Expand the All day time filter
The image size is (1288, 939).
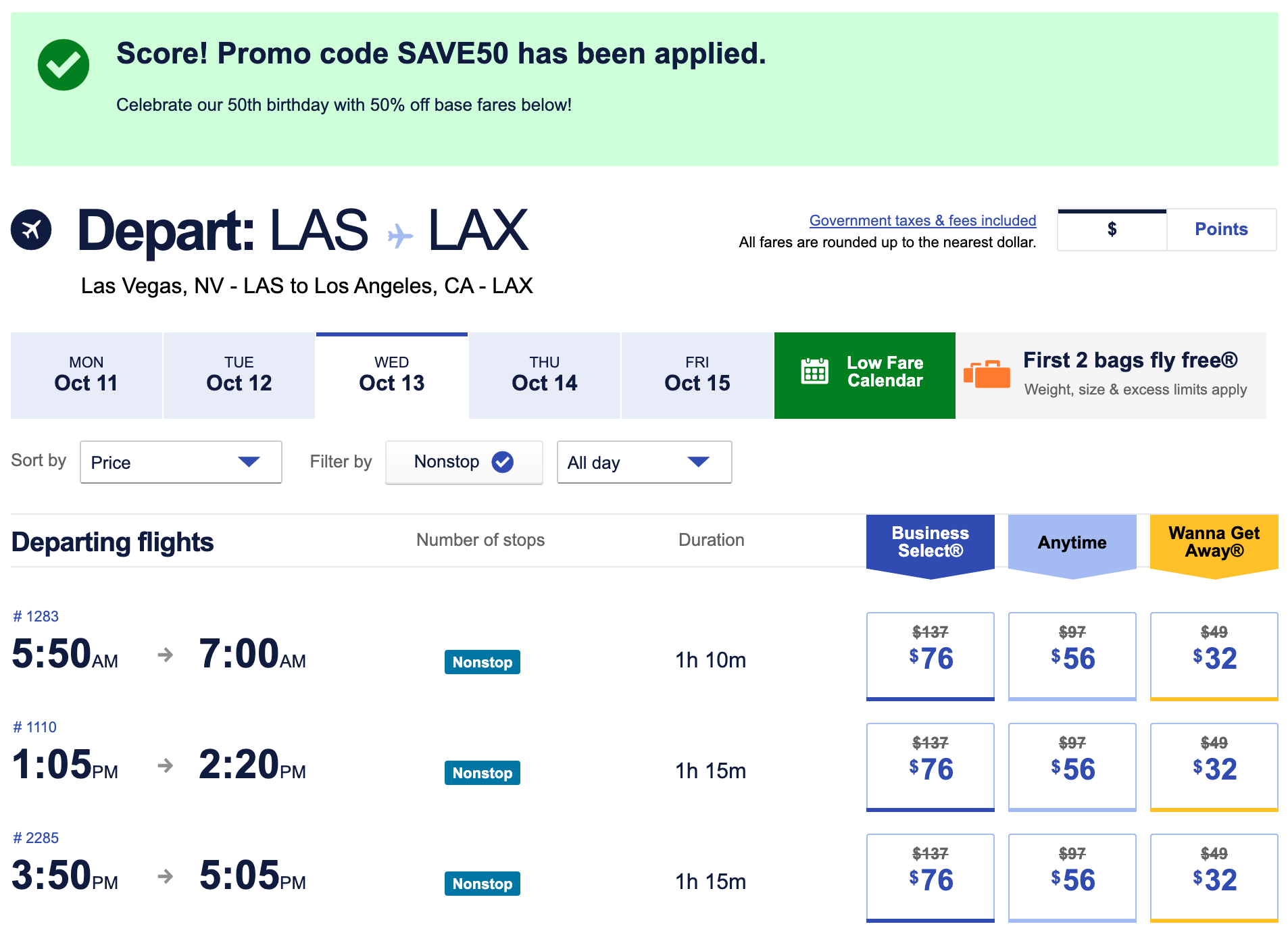[x=645, y=462]
